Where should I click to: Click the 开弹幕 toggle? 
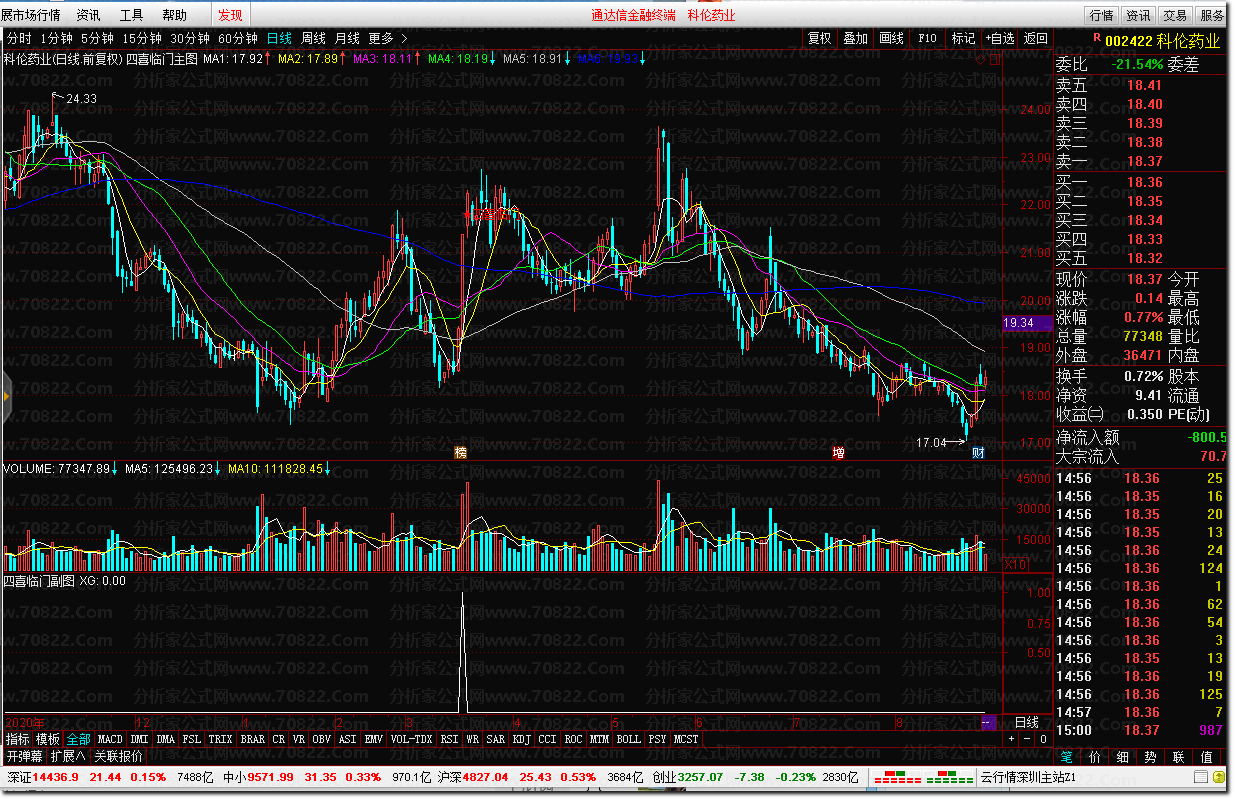(24, 756)
